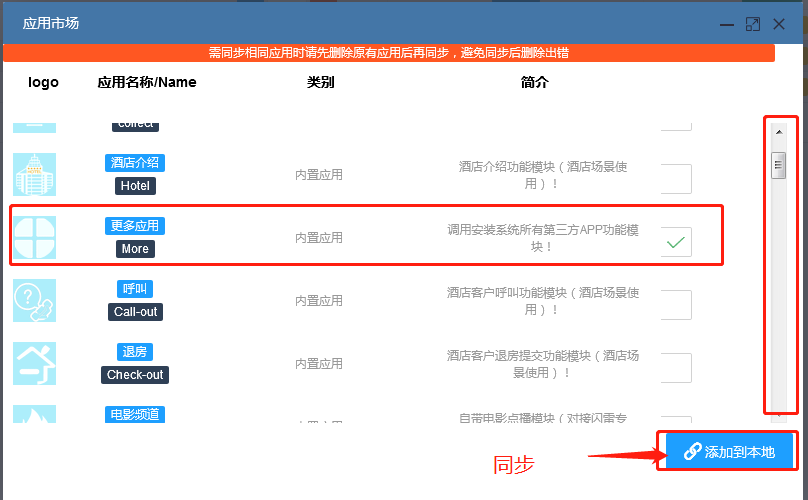This screenshot has width=808, height=500.
Task: Tick the checkbox for 酒店介绍 Hotel
Action: tap(676, 179)
